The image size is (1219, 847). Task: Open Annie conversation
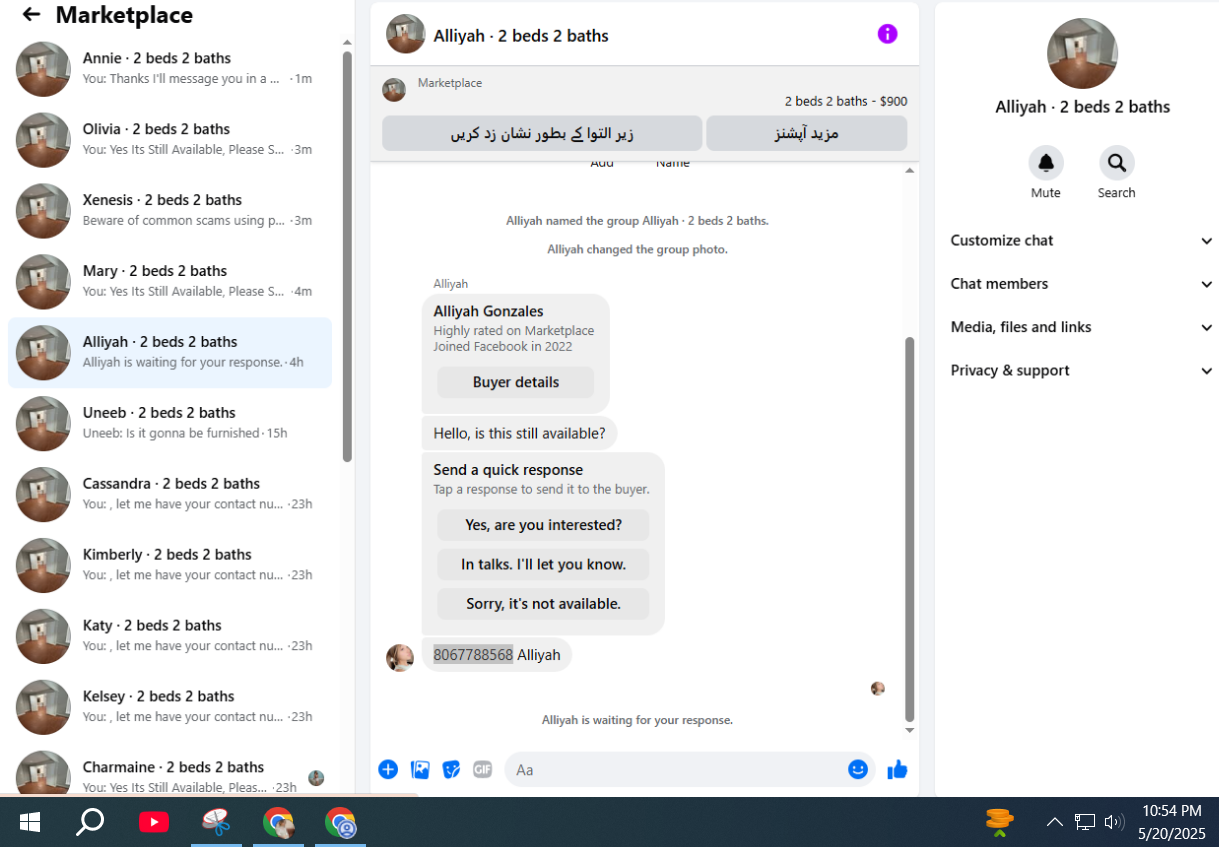click(x=170, y=68)
